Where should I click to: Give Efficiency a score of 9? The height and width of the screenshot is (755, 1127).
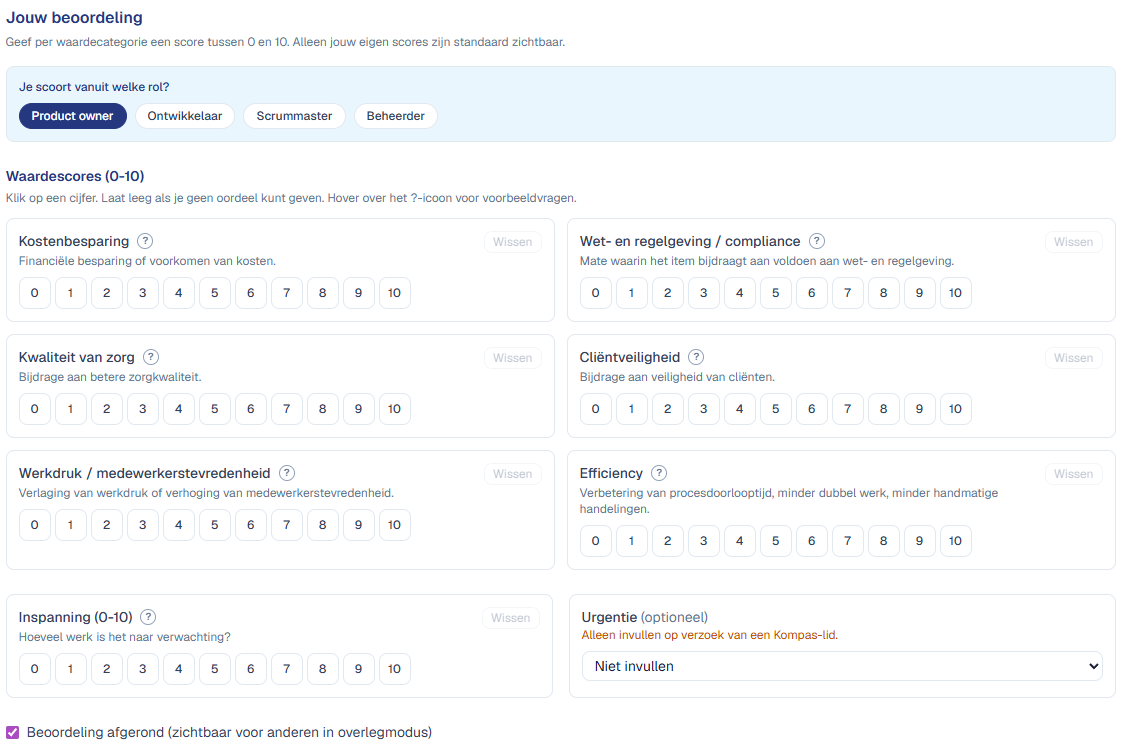[919, 541]
